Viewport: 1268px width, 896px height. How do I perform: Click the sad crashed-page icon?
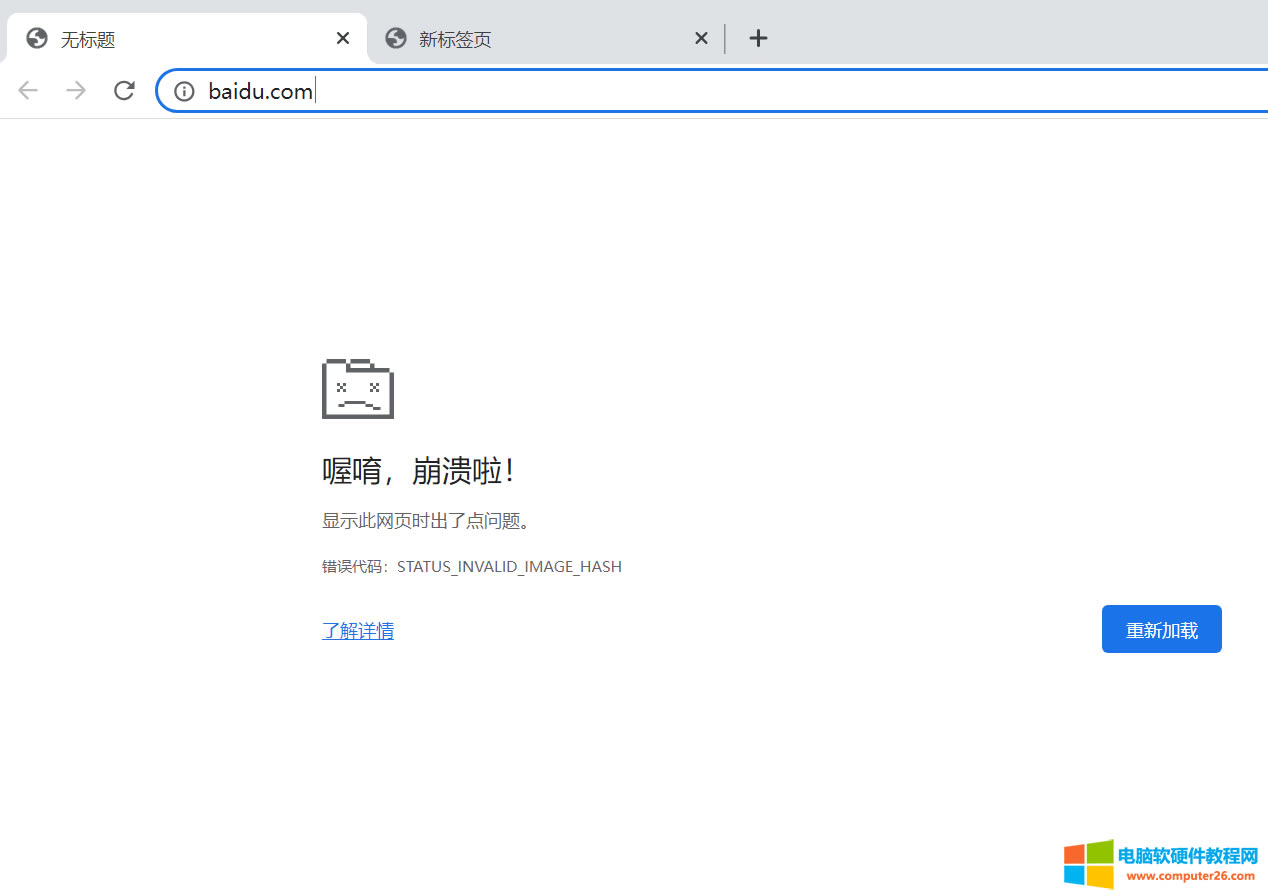point(357,388)
